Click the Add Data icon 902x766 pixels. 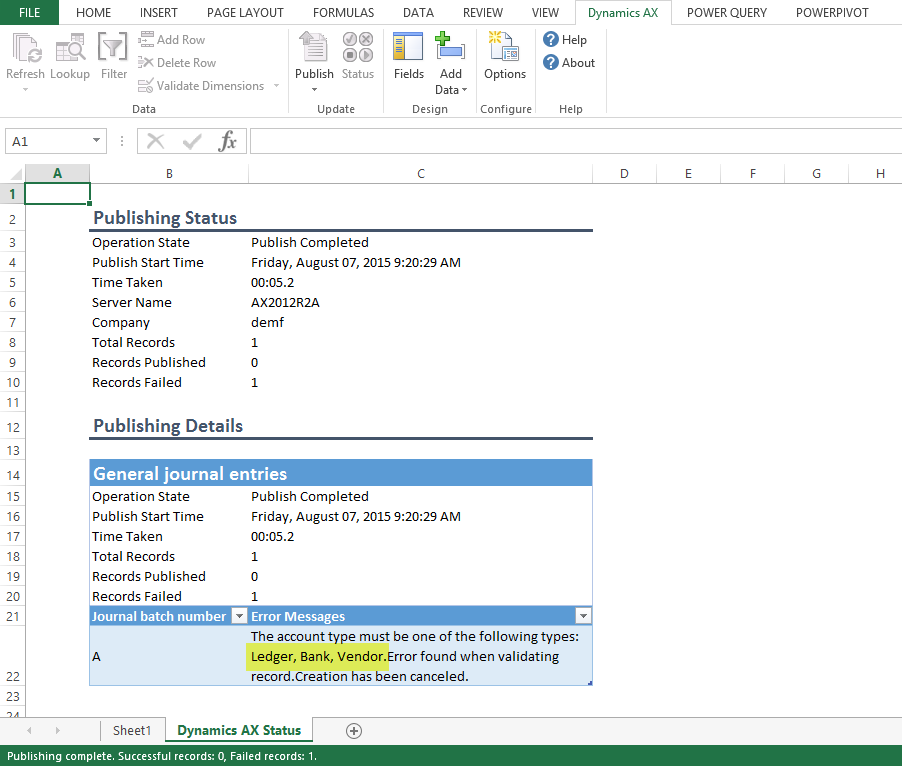tap(451, 50)
